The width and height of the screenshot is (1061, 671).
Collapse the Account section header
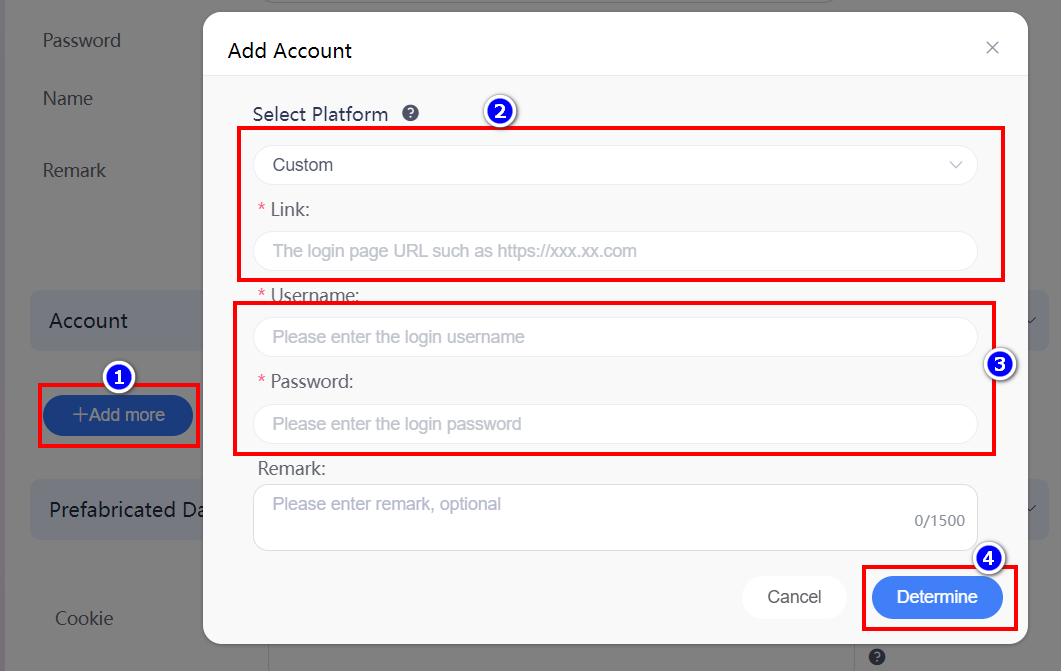116,321
